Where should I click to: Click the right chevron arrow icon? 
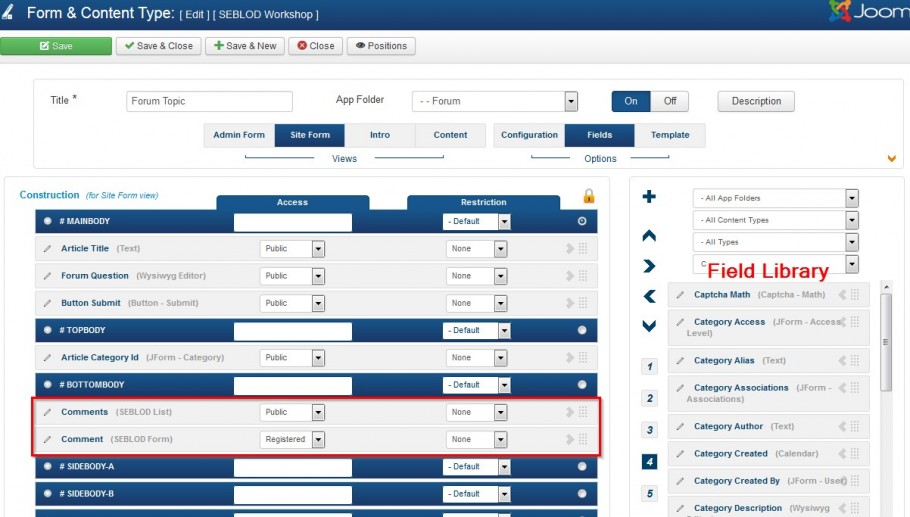tap(649, 266)
